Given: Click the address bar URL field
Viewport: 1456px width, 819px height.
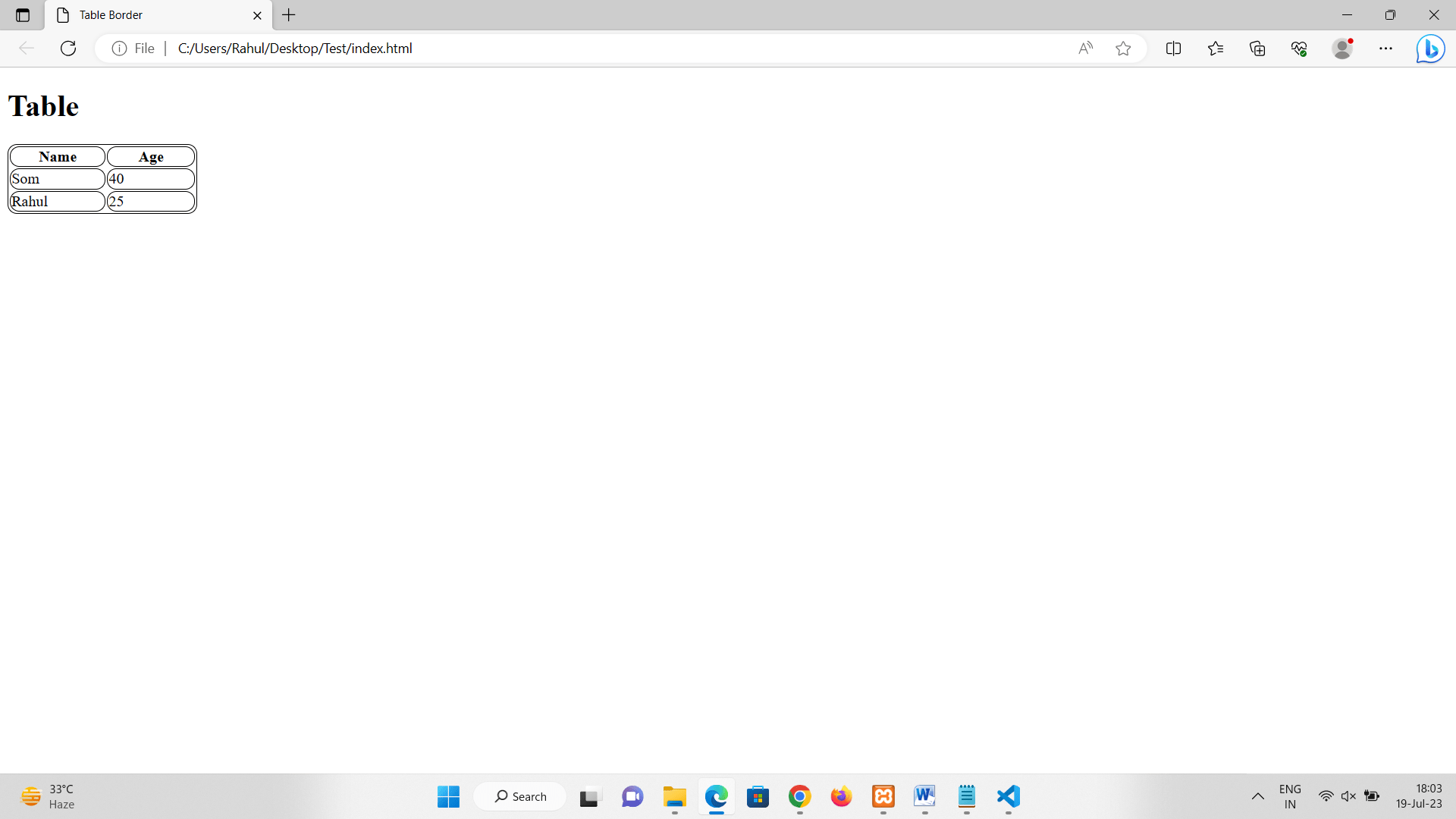Looking at the screenshot, I should coord(607,49).
